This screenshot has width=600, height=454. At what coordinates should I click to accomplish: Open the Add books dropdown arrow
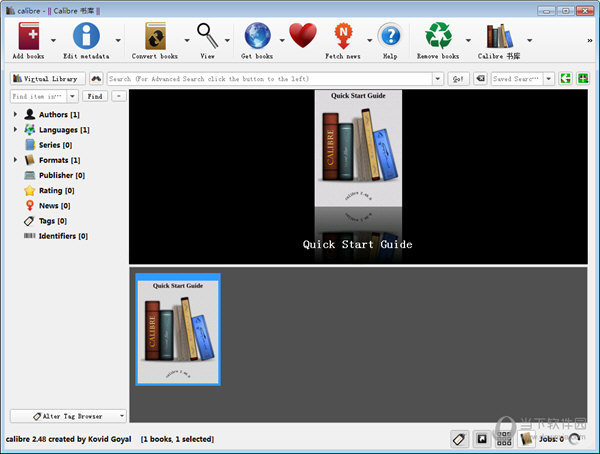53,40
